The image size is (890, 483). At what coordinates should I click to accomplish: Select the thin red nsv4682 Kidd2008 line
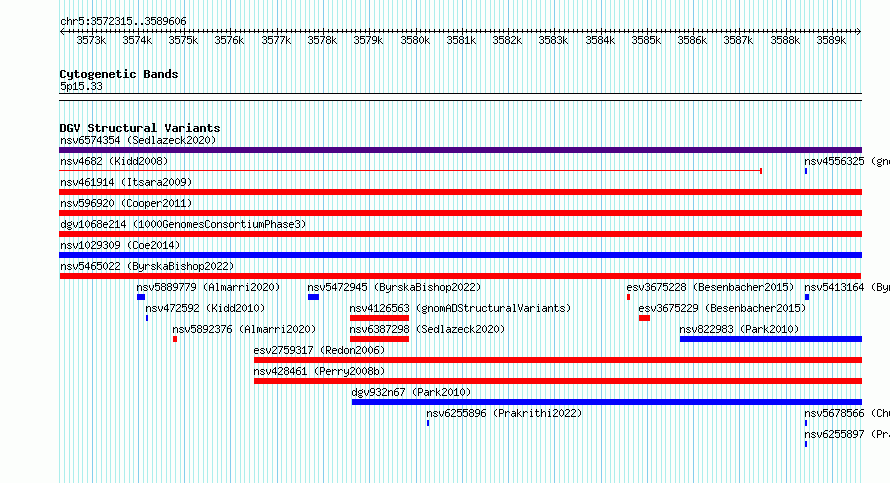pos(410,170)
